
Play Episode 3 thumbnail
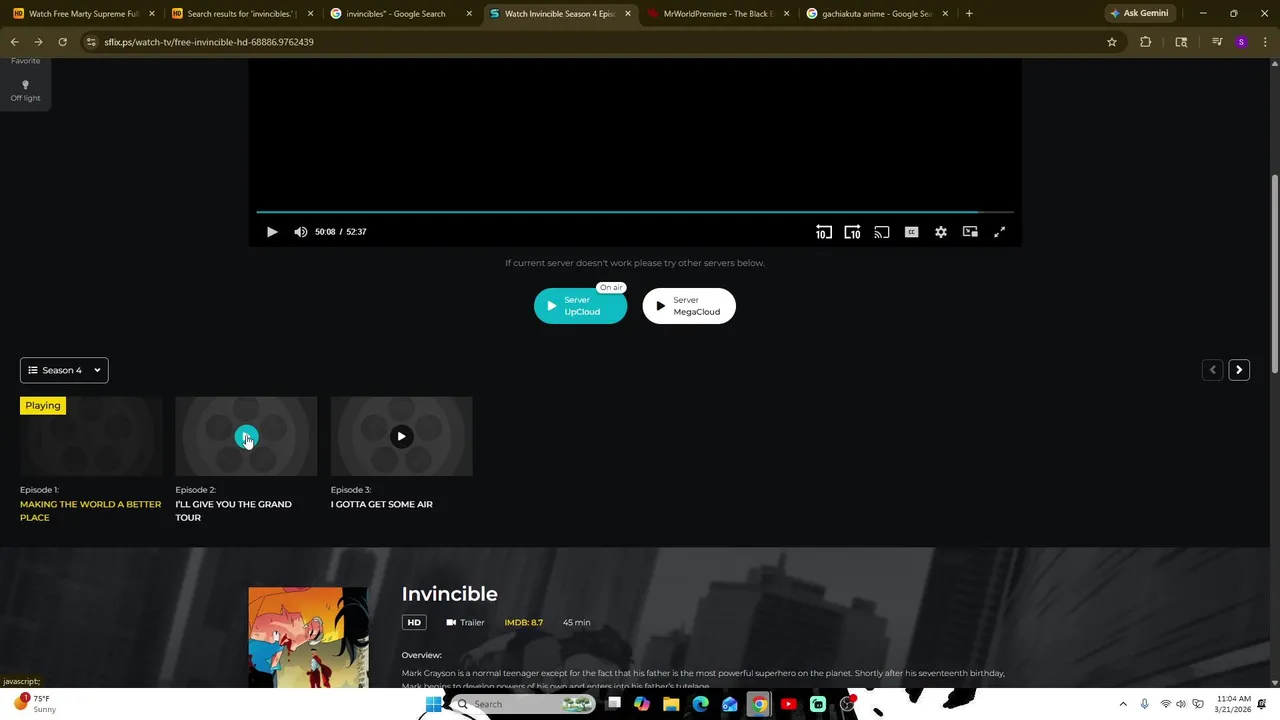[x=401, y=436]
